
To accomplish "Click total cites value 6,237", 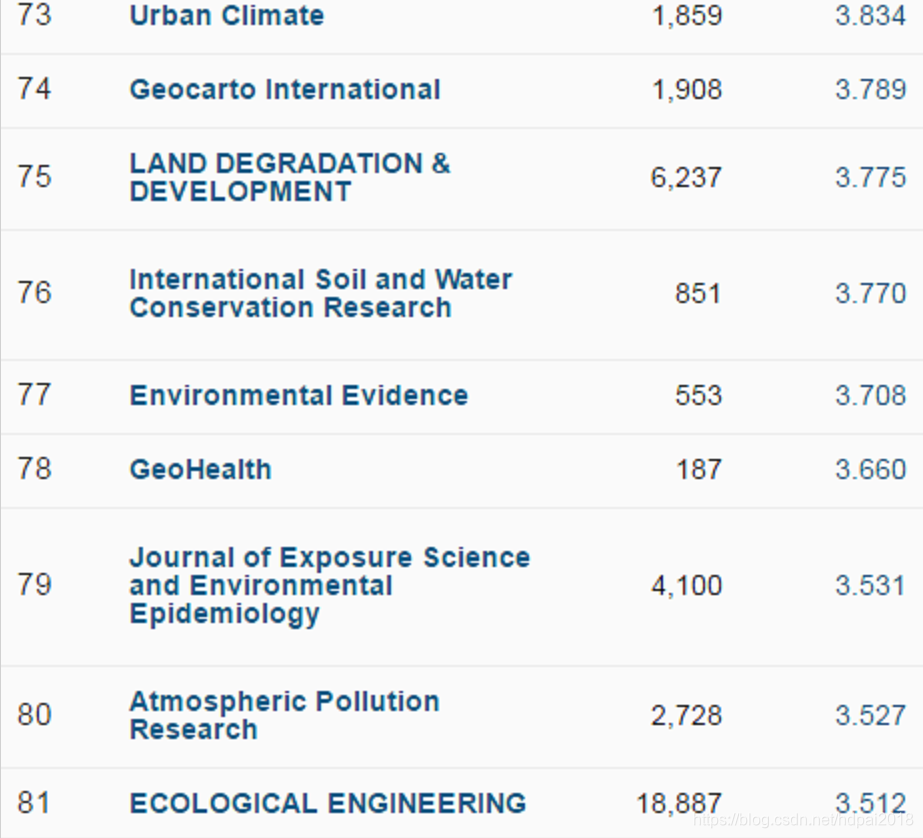I will 686,178.
